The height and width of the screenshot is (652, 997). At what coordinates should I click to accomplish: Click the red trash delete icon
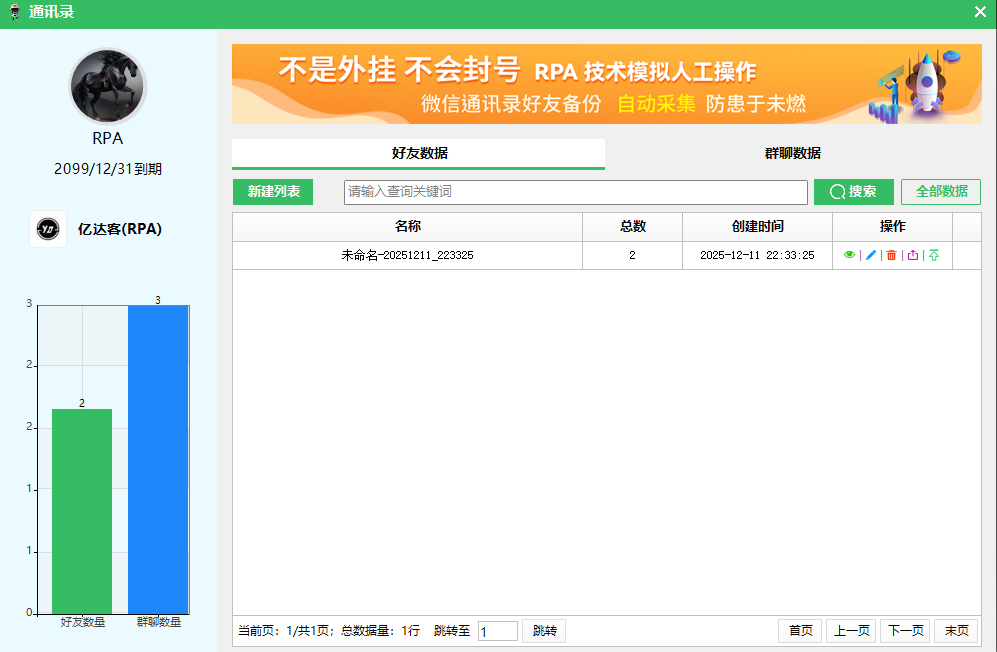891,255
